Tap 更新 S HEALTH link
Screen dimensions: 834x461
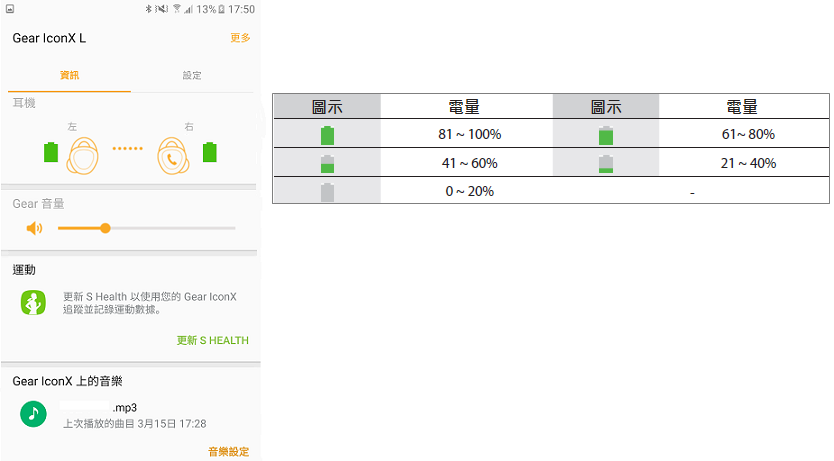[x=213, y=340]
